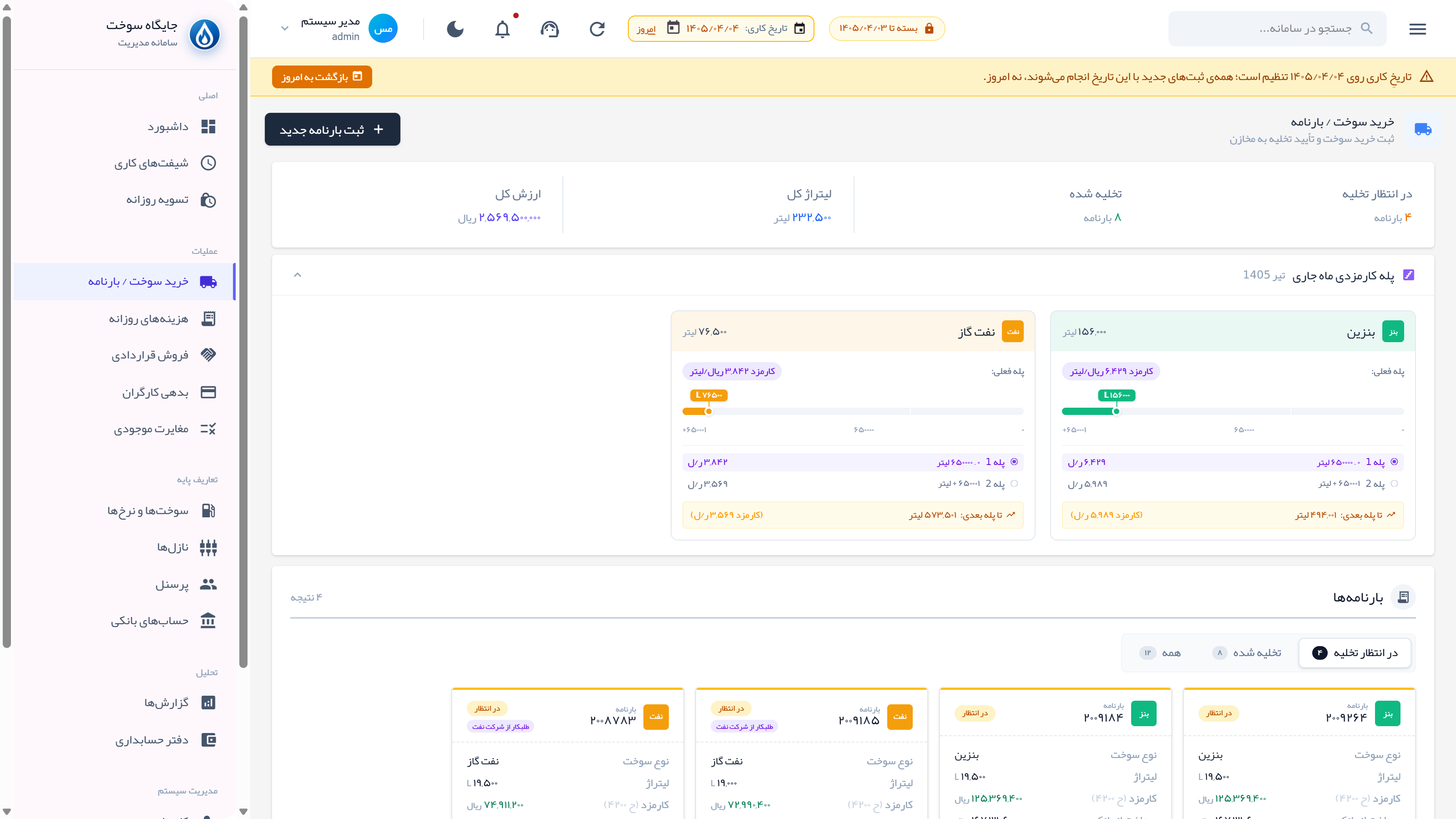Viewport: 1456px width, 819px height.
Task: Open فروش قراردادی in the sidebar
Action: pos(124,355)
